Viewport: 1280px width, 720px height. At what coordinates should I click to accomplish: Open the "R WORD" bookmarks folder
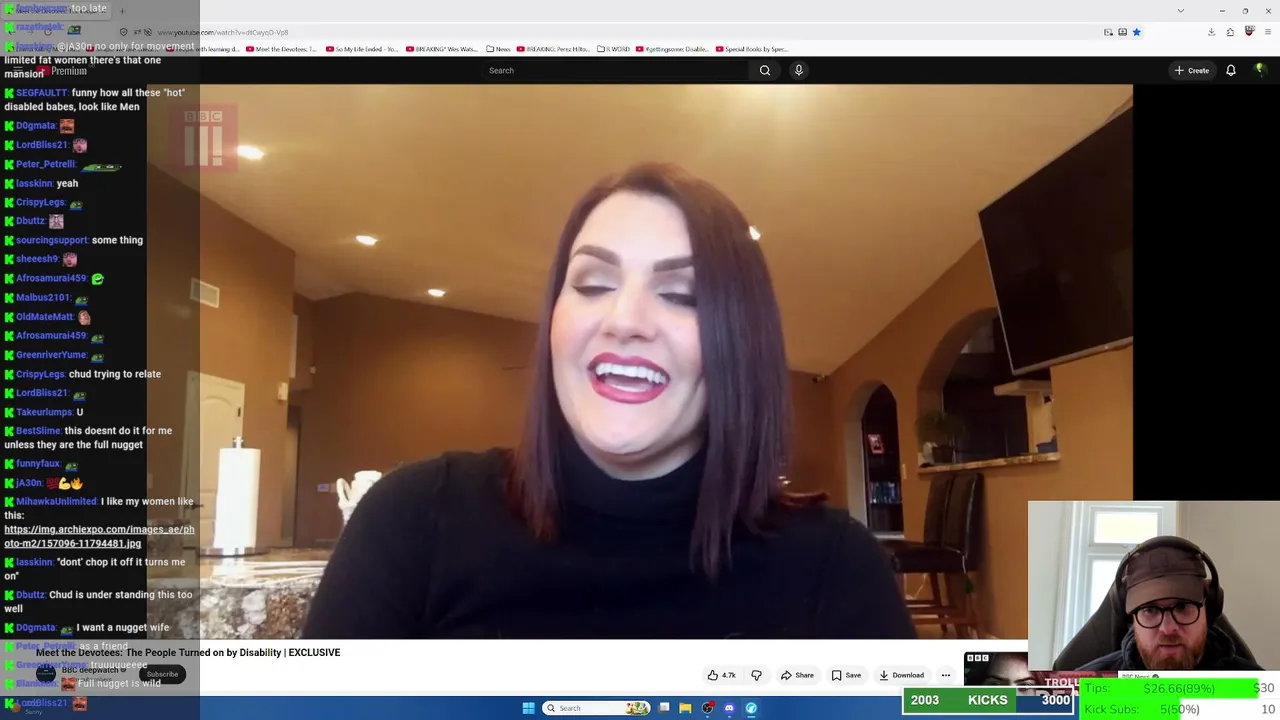point(613,49)
